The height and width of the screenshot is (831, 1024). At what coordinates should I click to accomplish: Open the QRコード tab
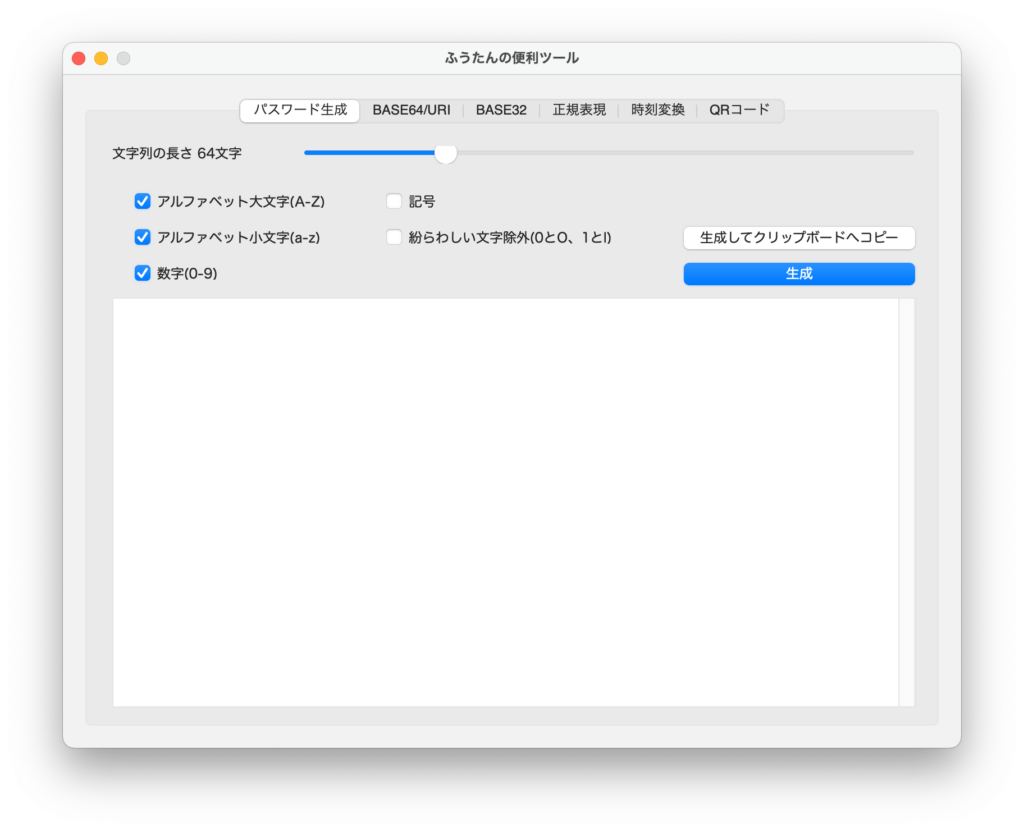tap(740, 110)
